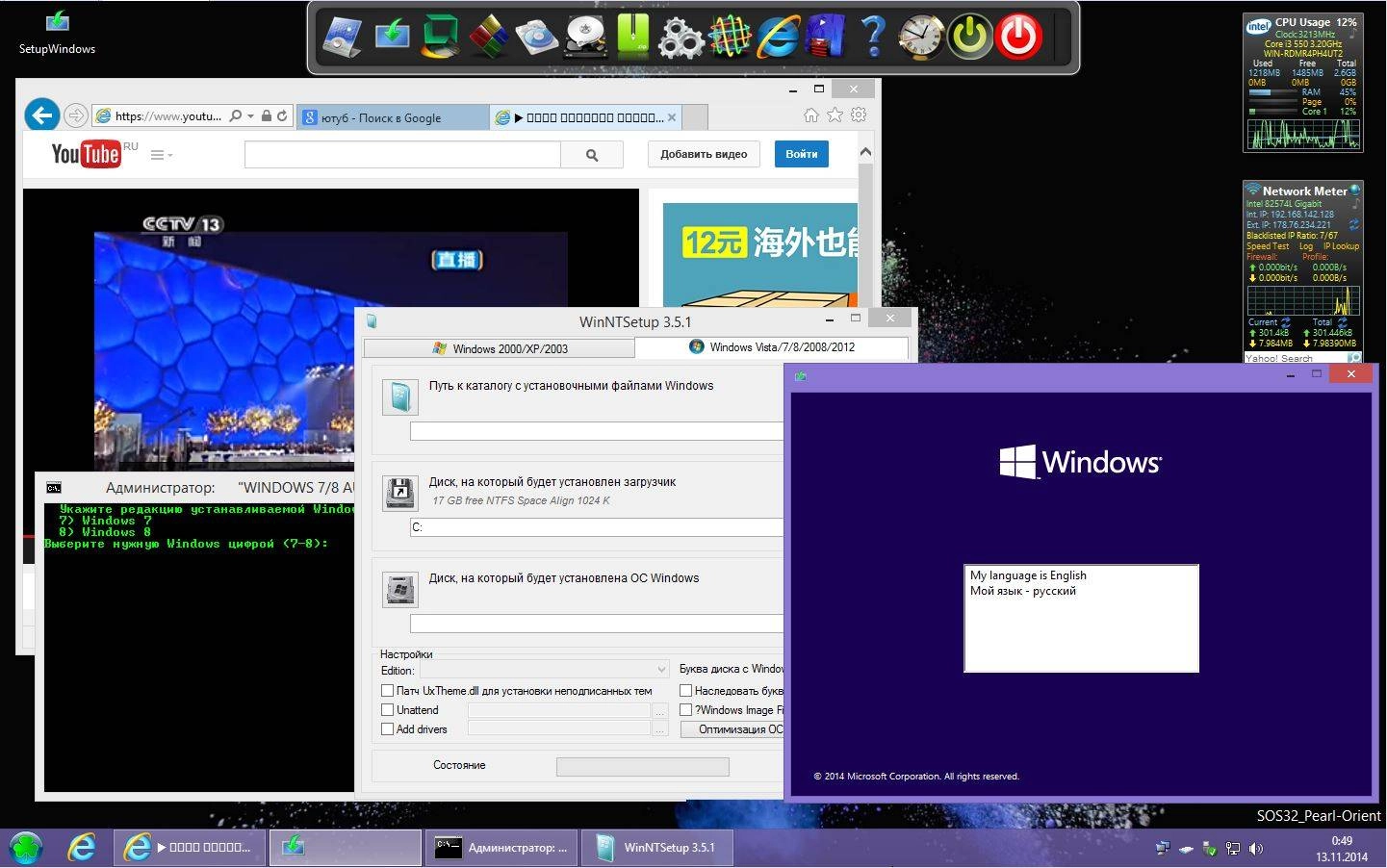The width and height of the screenshot is (1387, 868).
Task: Switch to the Администратор console taskbar item
Action: pos(500,848)
